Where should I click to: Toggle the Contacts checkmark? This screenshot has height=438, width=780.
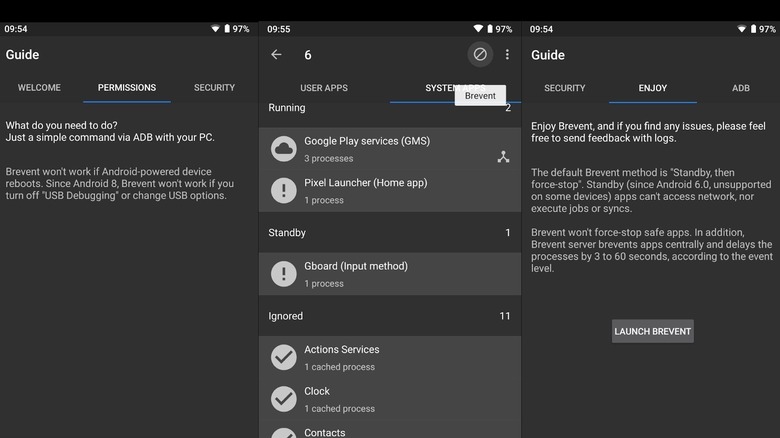click(x=284, y=433)
